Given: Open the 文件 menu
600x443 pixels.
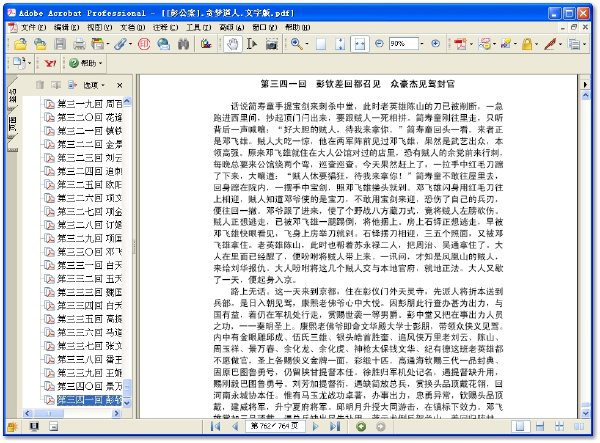Looking at the screenshot, I should click(33, 28).
